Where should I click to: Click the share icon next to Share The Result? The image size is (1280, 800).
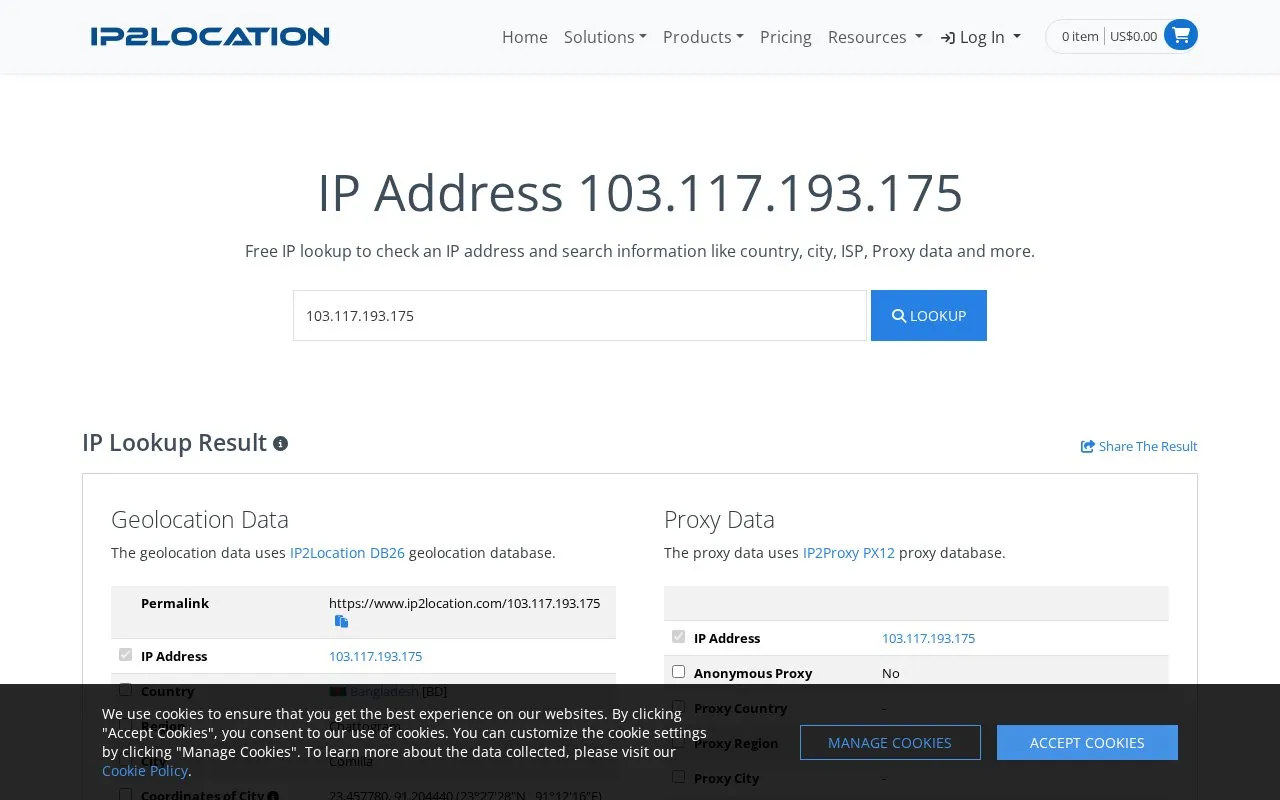(x=1088, y=446)
